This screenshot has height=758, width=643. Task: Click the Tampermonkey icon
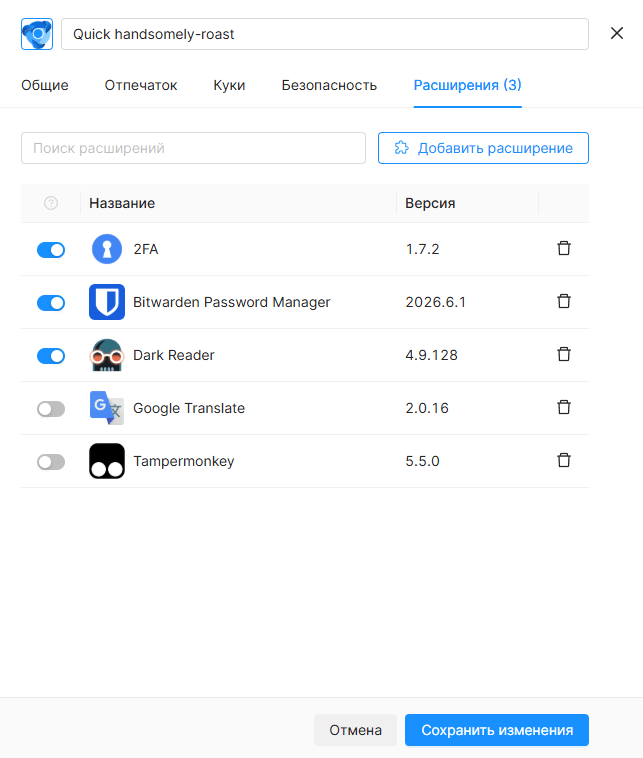pyautogui.click(x=107, y=461)
